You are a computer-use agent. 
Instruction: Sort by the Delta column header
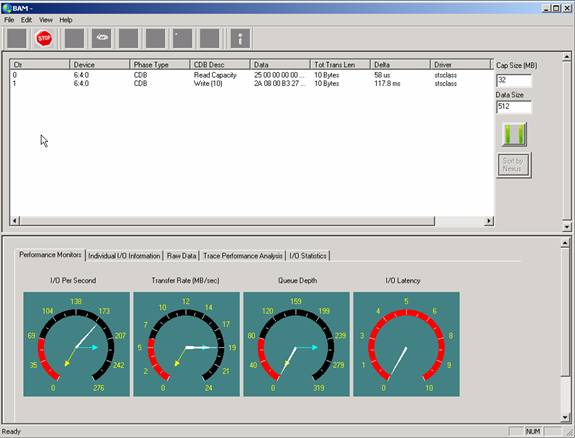(x=400, y=65)
